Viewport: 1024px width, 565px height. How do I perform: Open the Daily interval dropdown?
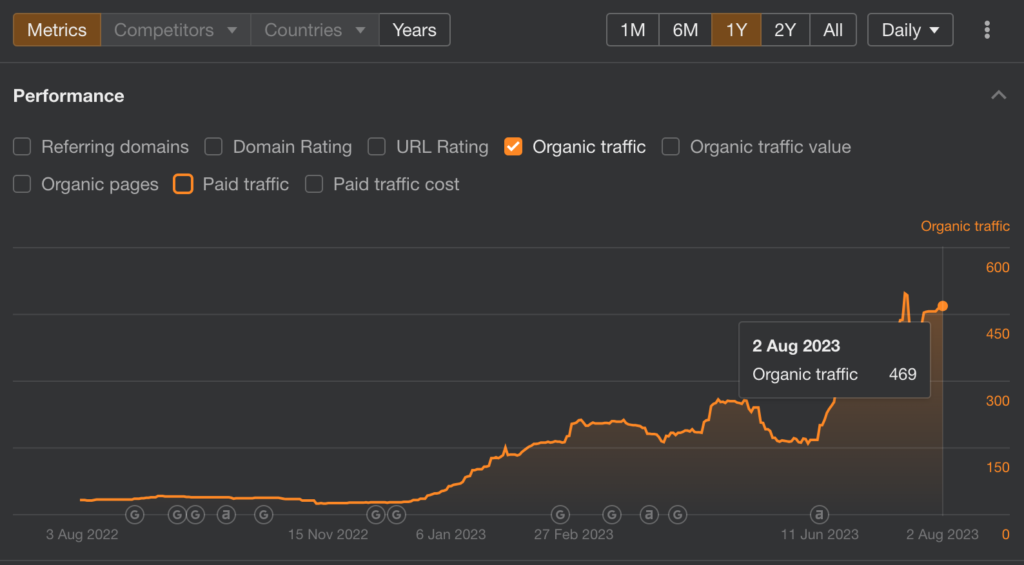click(x=910, y=30)
